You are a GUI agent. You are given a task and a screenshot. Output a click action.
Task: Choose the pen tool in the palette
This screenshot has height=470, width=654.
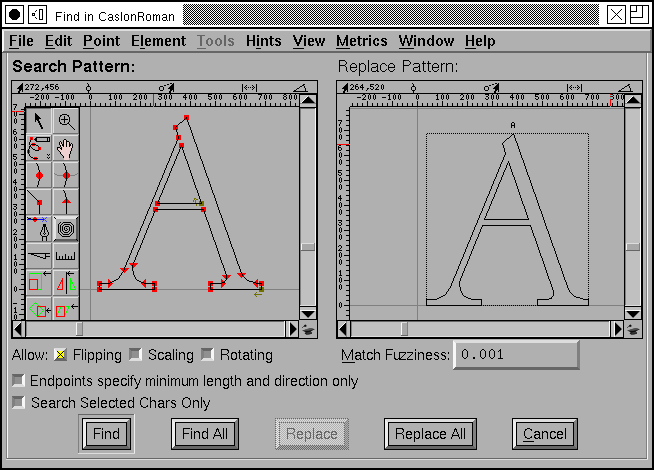[39, 231]
